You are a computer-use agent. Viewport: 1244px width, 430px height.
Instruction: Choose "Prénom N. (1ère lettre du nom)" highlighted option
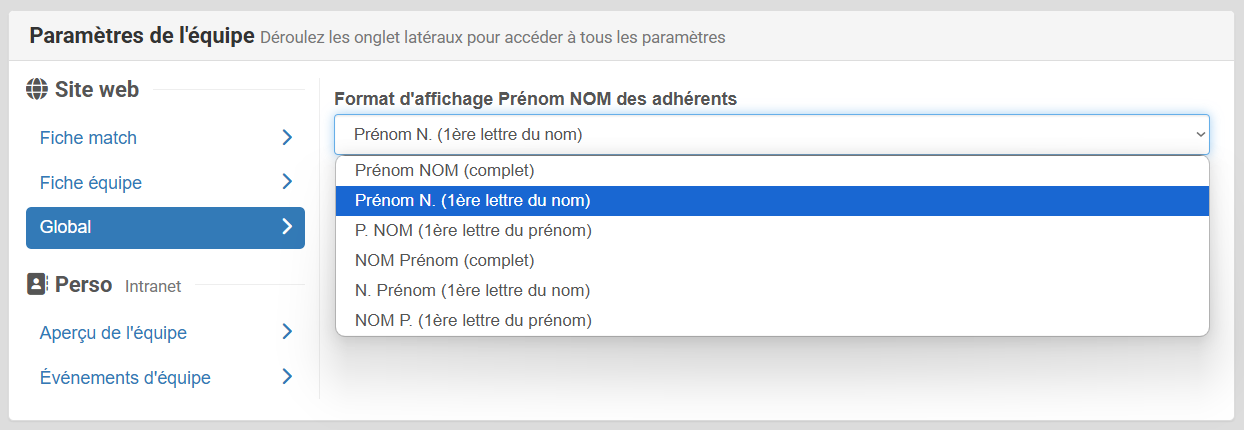472,200
